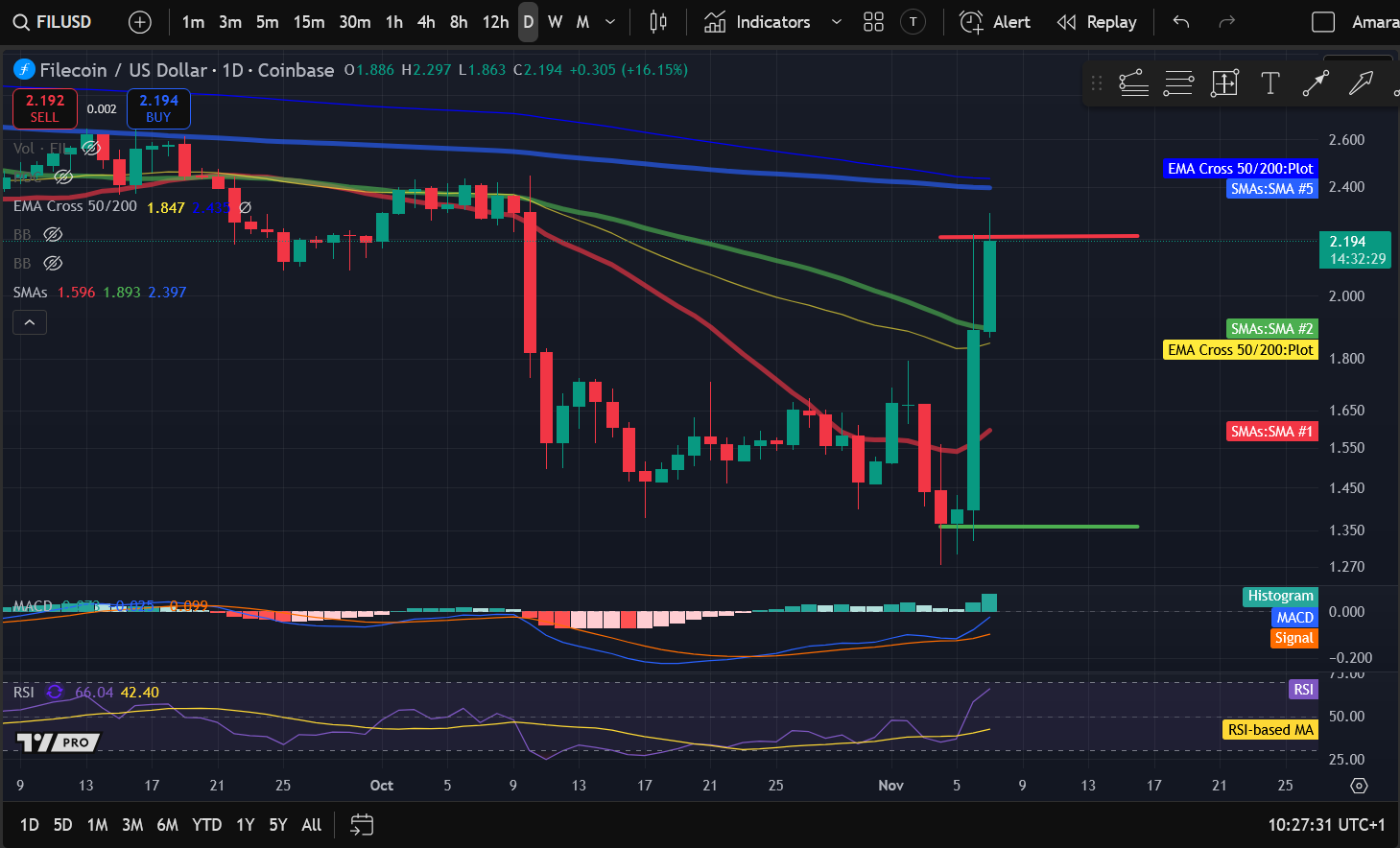Select the Text tool in the drawing toolbar
This screenshot has height=848, width=1400.
click(x=1269, y=83)
